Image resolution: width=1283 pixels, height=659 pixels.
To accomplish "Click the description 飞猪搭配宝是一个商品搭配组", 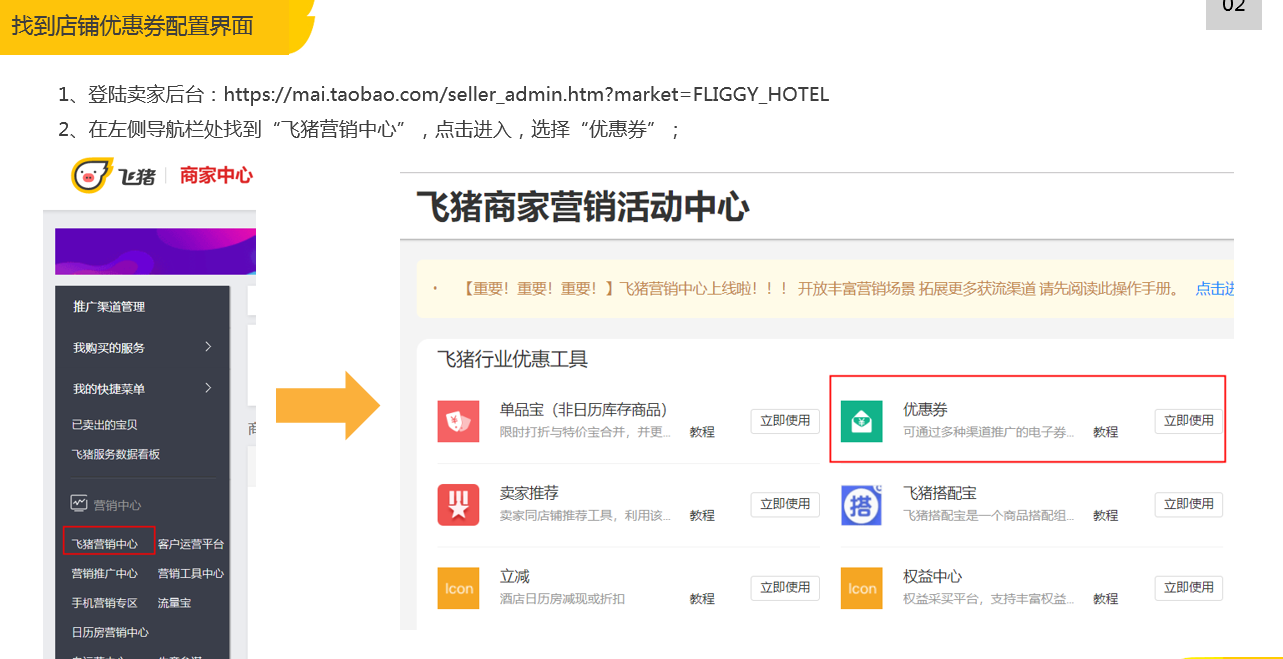I will pos(989,515).
